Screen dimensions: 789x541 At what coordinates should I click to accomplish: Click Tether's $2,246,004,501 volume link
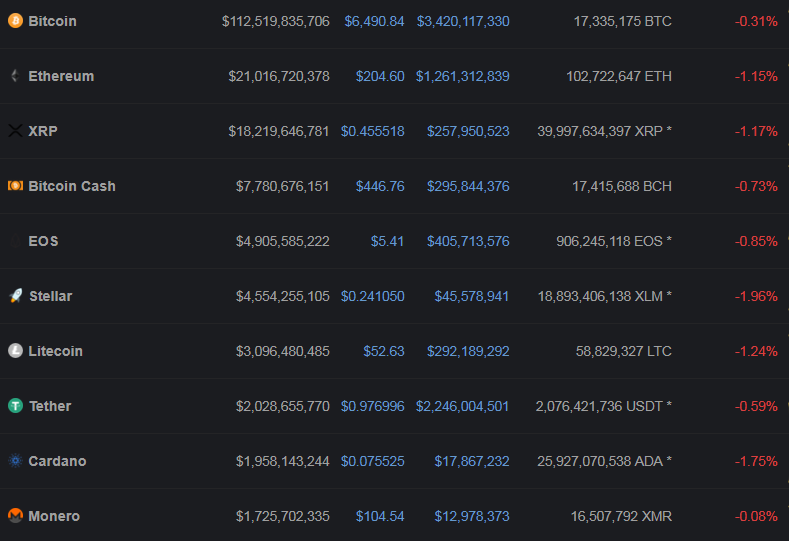pos(462,406)
